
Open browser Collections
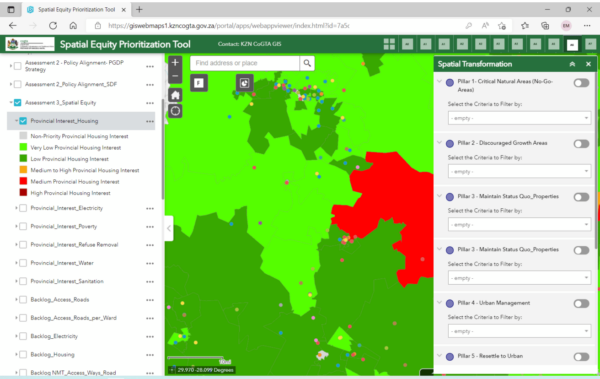point(545,26)
